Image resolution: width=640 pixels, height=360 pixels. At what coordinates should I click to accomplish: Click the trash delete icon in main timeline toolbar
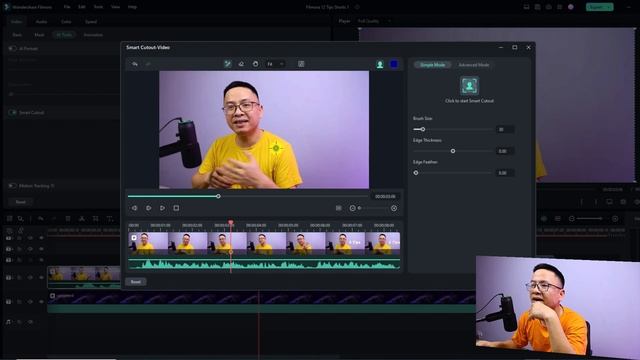[x=68, y=219]
